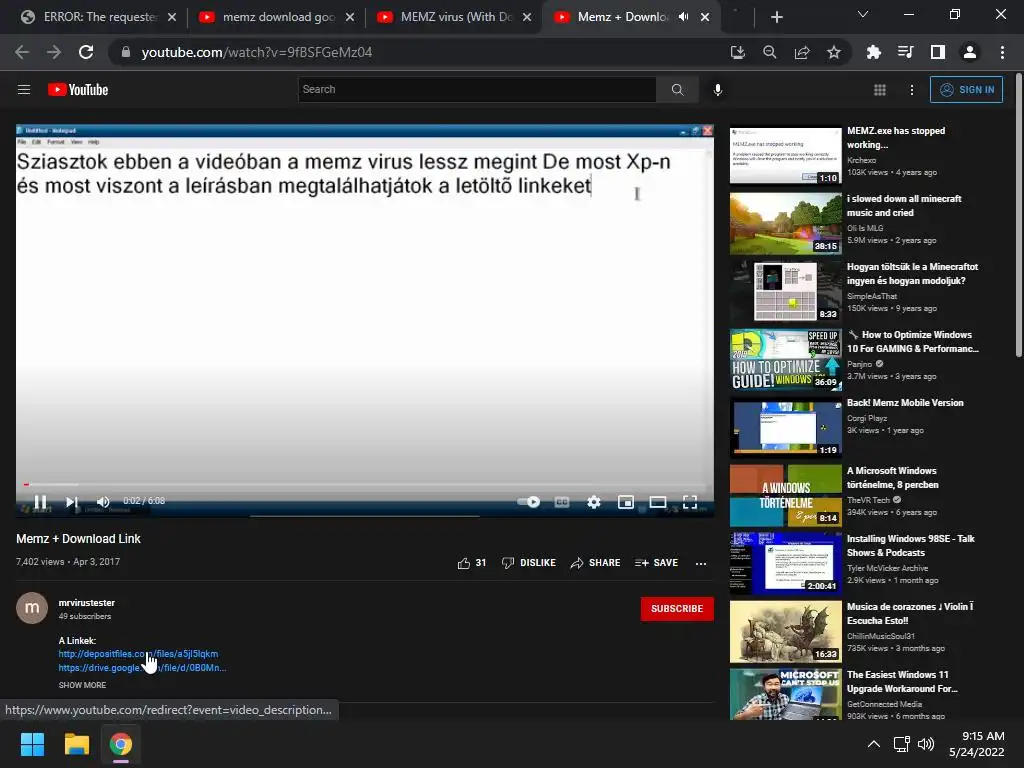Bookmark this page with the star
1024x768 pixels.
[833, 52]
